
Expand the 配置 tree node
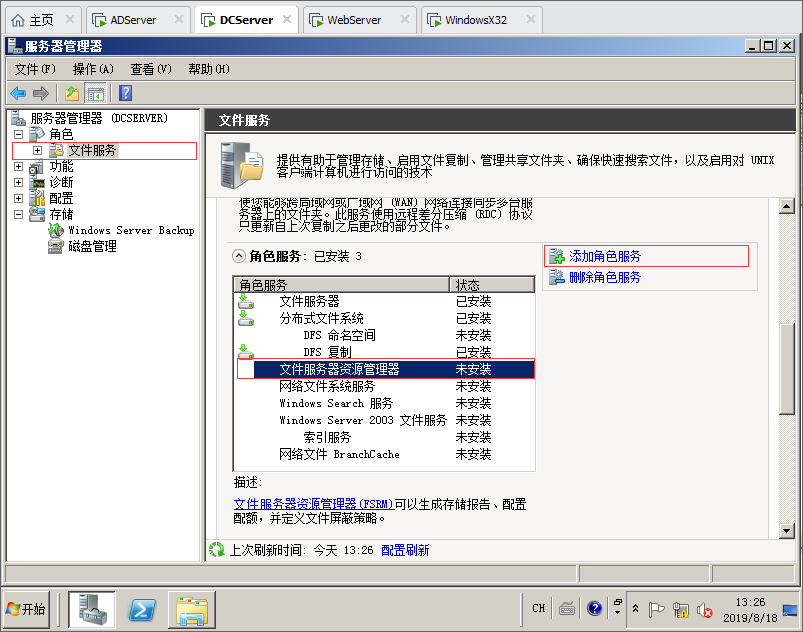coord(18,198)
